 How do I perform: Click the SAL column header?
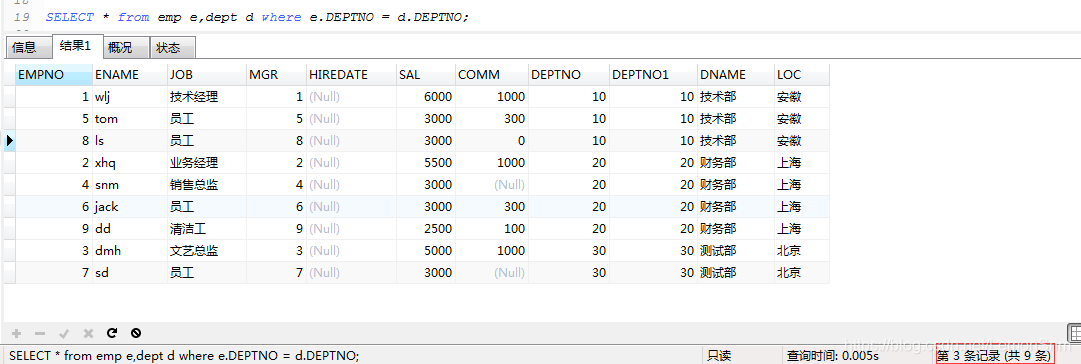425,74
